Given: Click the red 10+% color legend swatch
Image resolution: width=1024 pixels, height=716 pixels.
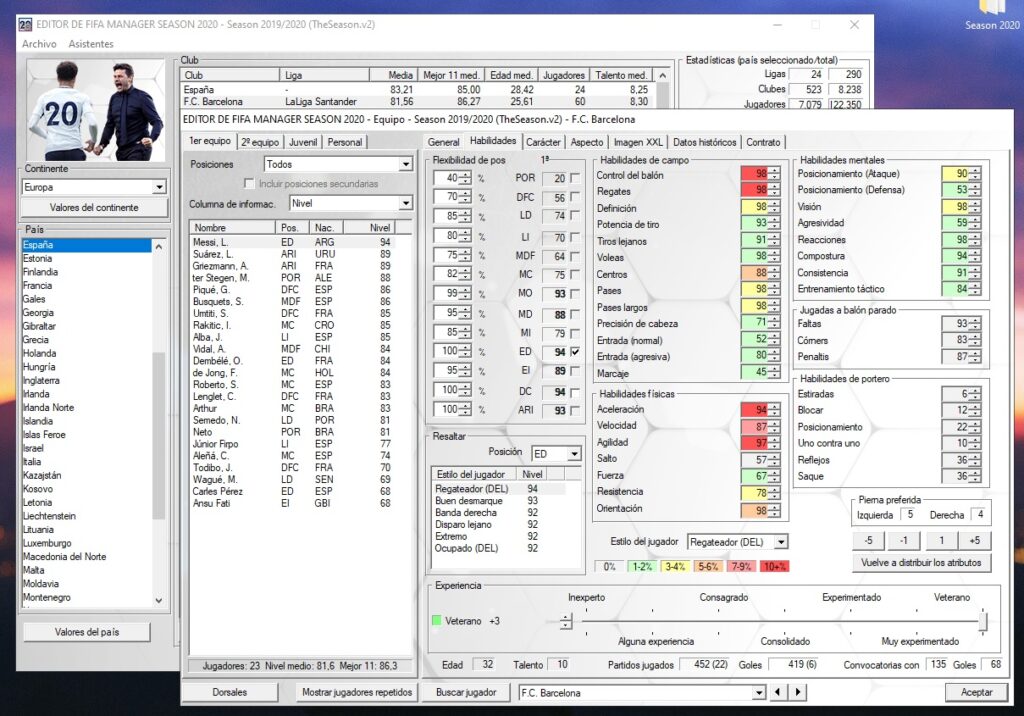Looking at the screenshot, I should tap(775, 566).
